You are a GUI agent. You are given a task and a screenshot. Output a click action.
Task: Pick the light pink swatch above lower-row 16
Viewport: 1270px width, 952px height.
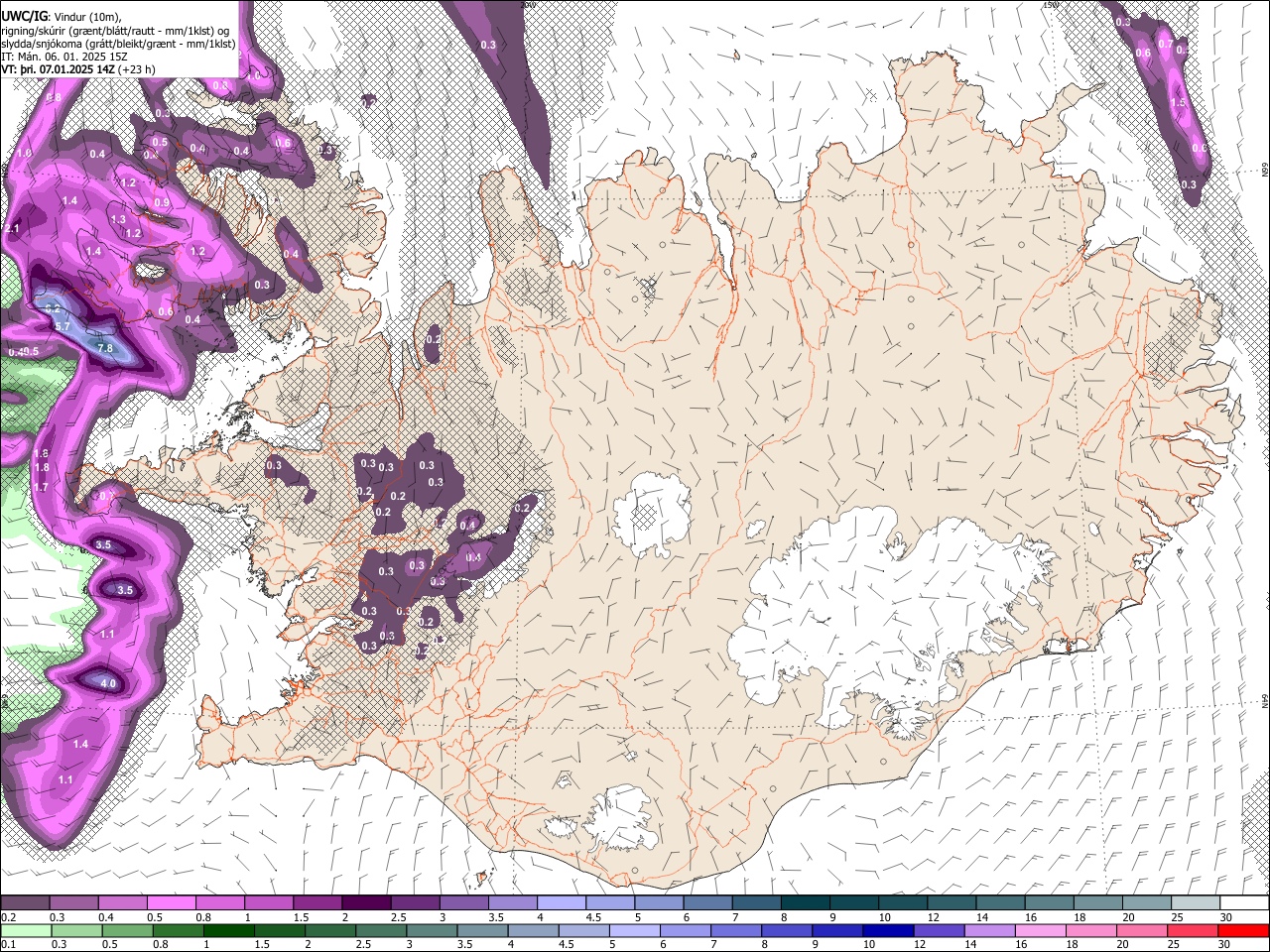1040,930
